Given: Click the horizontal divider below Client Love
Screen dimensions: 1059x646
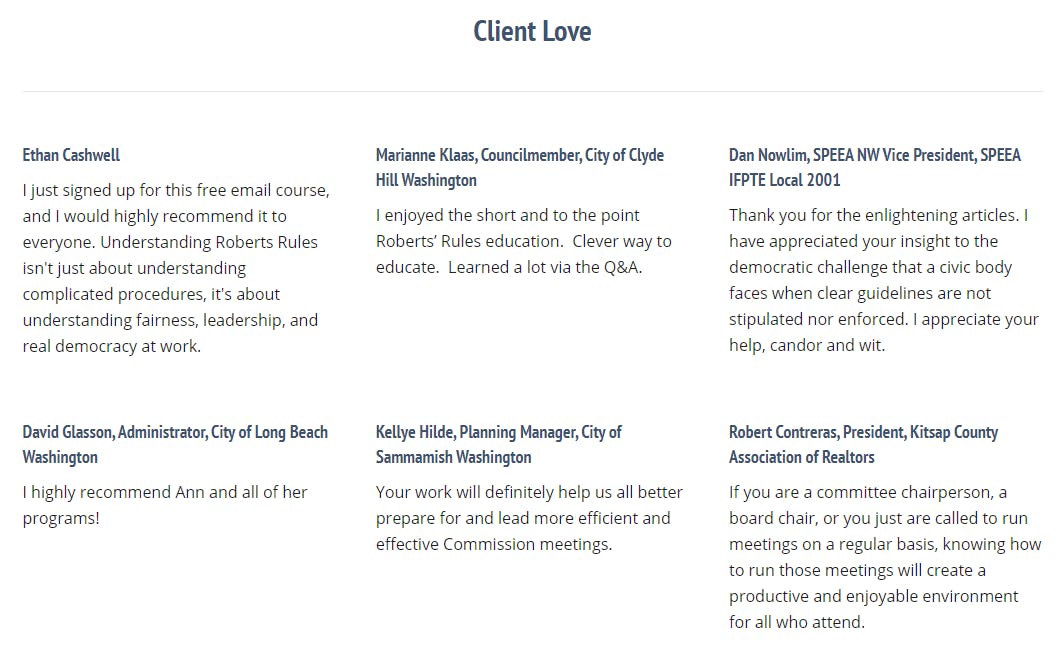Looking at the screenshot, I should 532,91.
